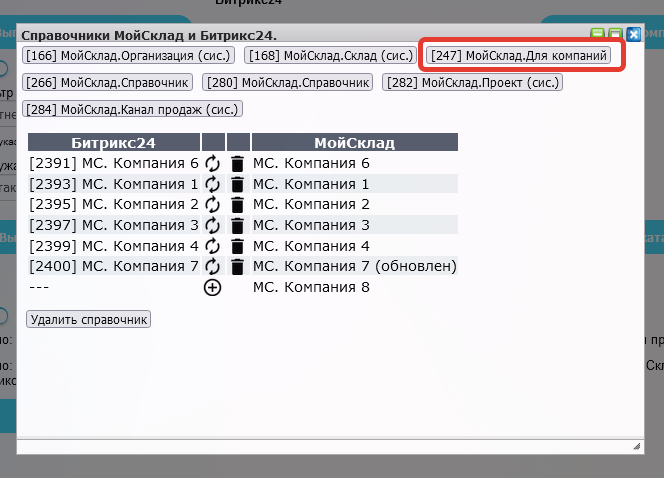This screenshot has height=478, width=664.
Task: Refresh mapping for МС. Компания 2
Action: (212, 205)
